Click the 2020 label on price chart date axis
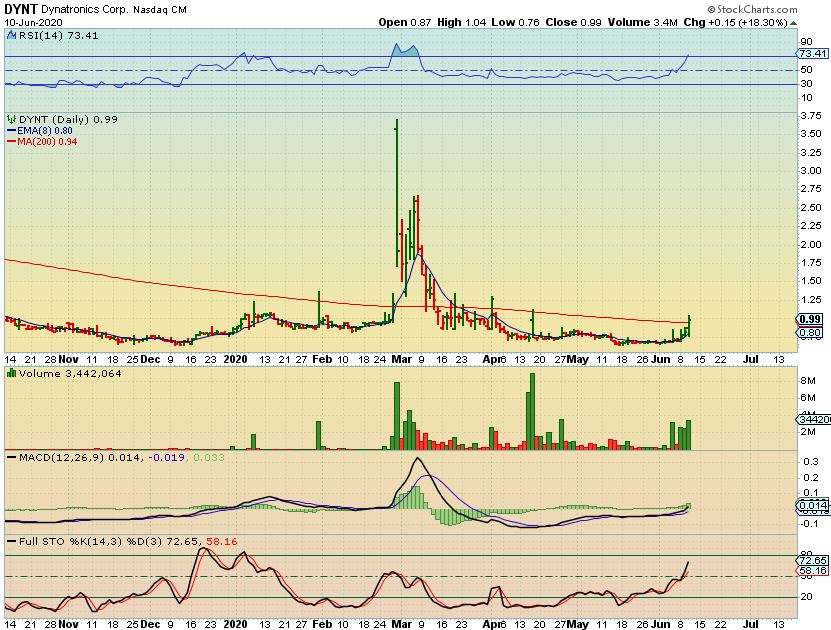The image size is (831, 630). point(235,359)
